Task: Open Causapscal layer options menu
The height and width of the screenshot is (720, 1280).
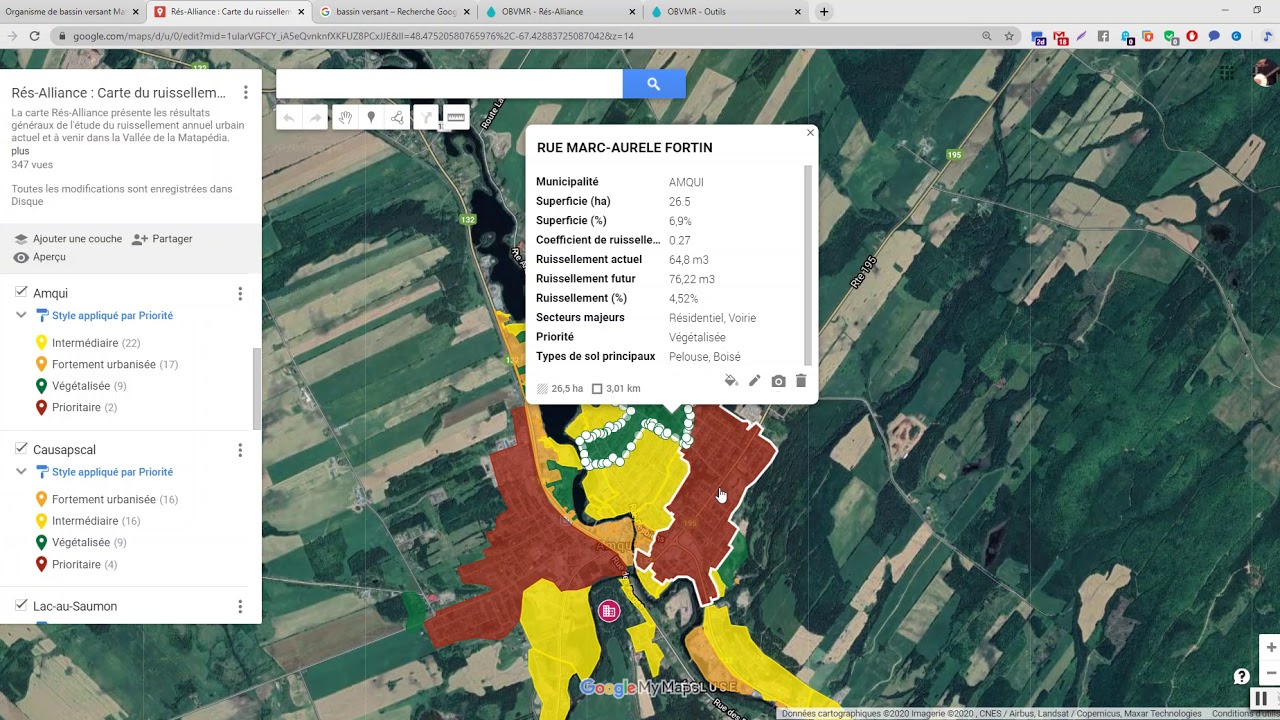Action: tap(240, 450)
